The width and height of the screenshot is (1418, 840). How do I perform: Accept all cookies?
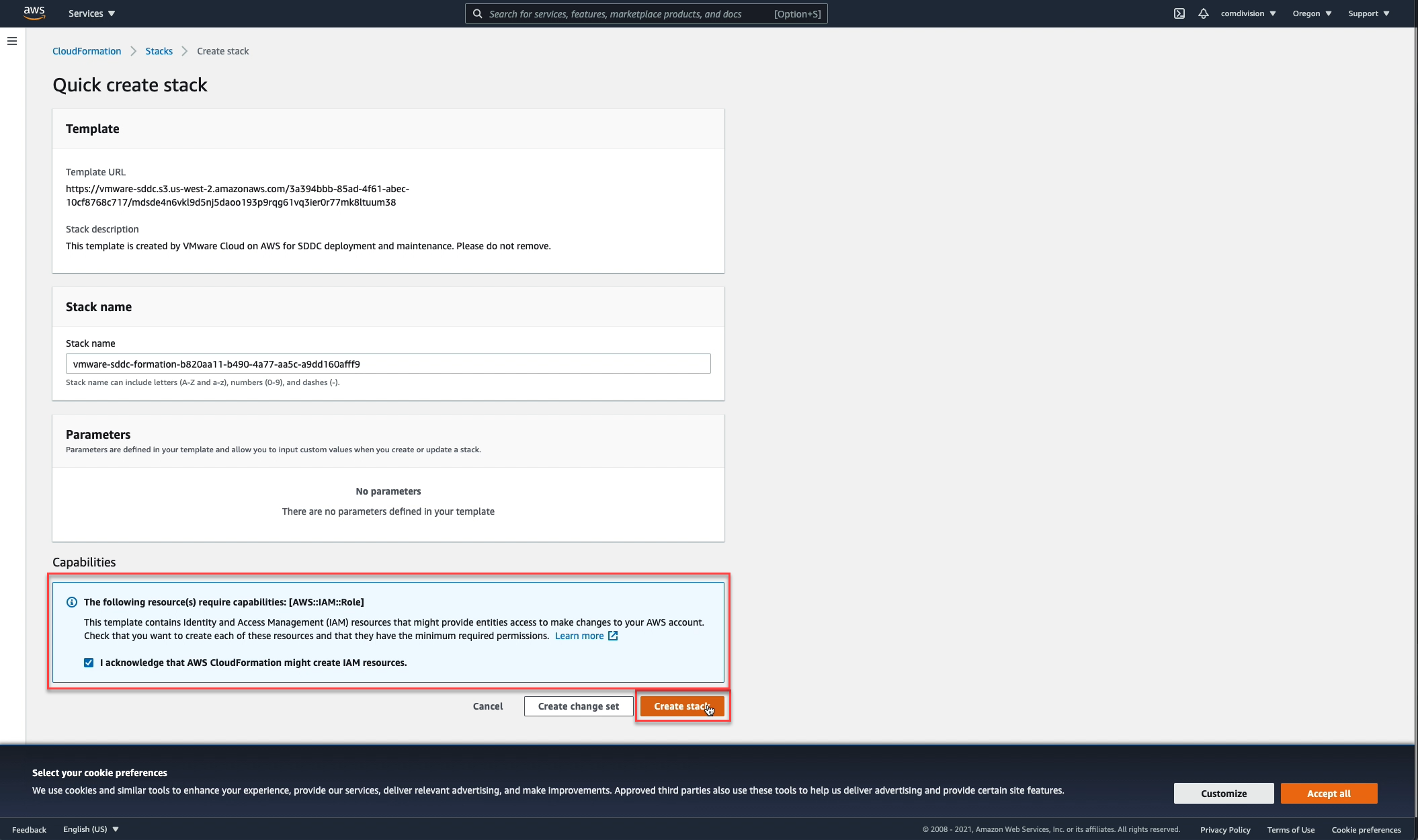1329,794
